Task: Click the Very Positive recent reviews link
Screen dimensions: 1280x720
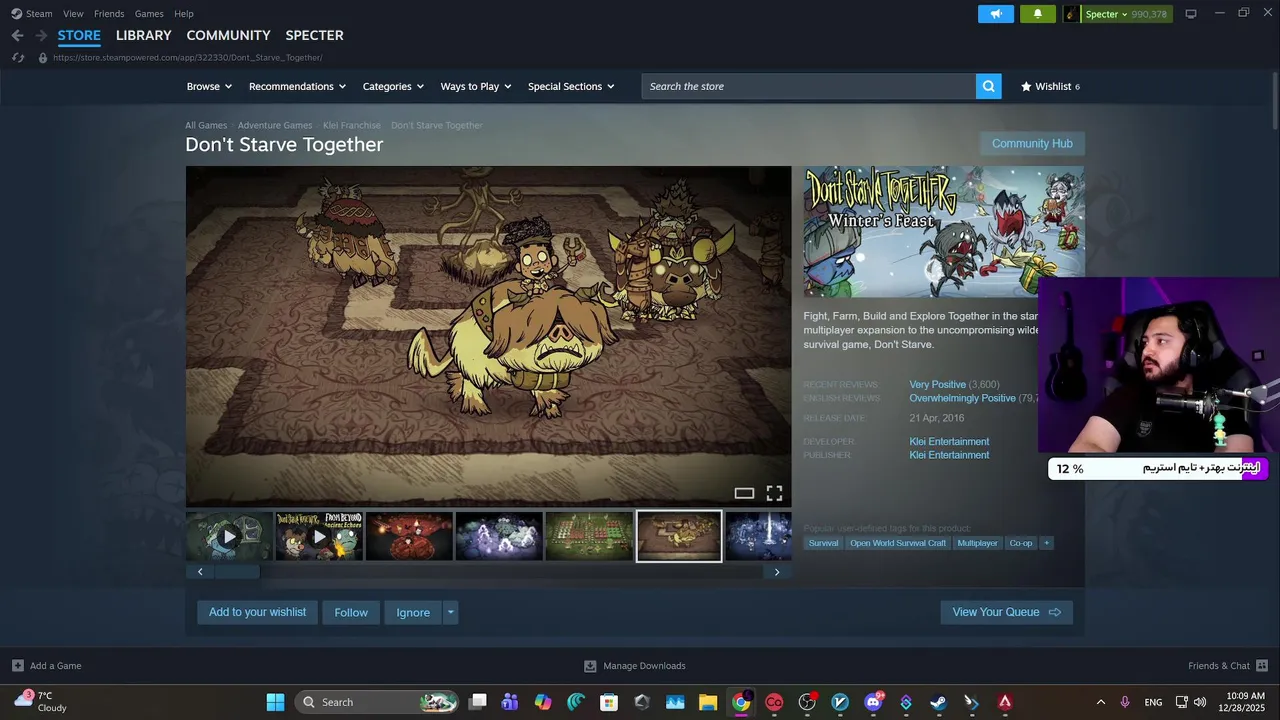Action: click(937, 385)
